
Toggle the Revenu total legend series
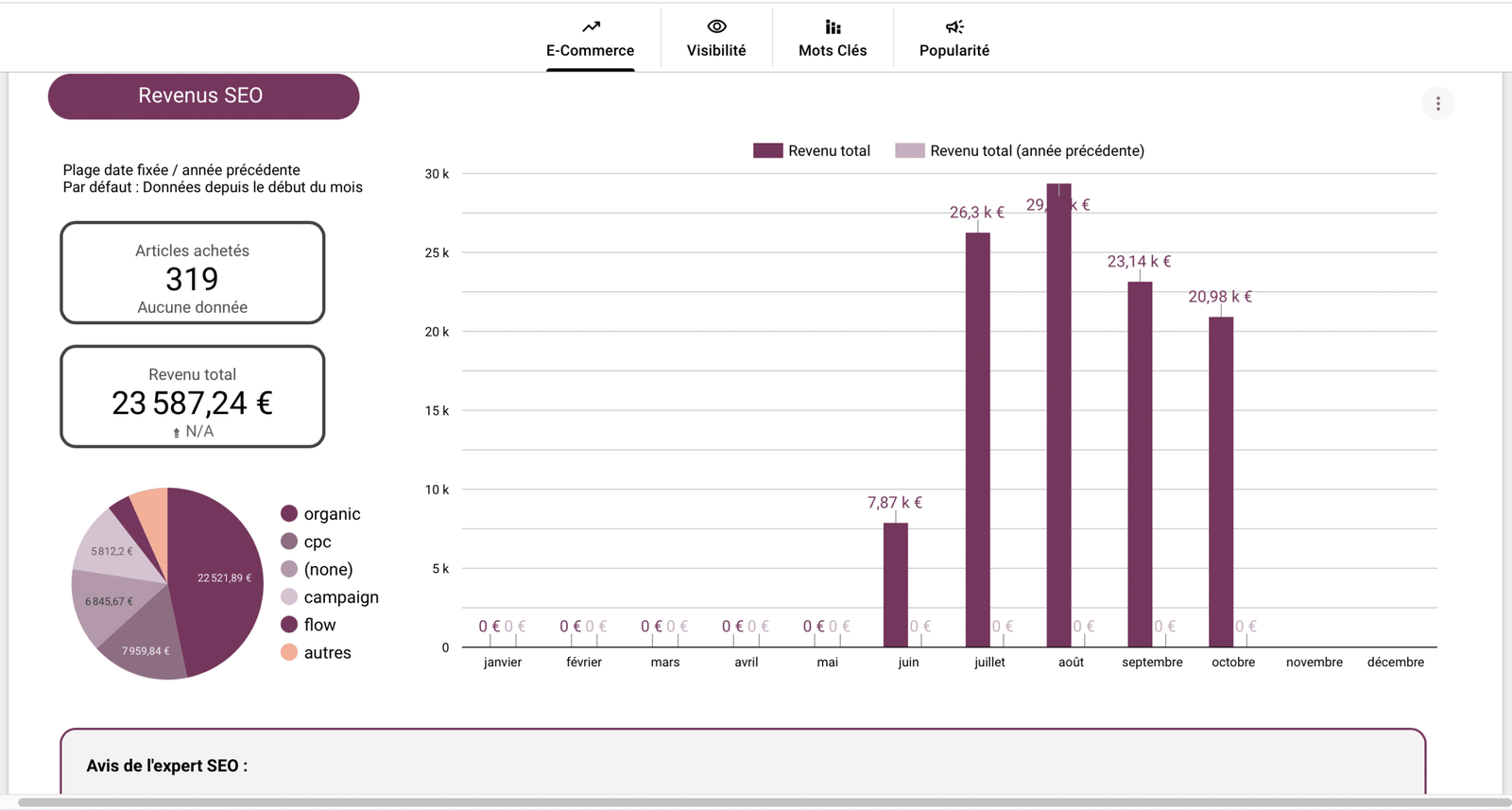point(812,151)
